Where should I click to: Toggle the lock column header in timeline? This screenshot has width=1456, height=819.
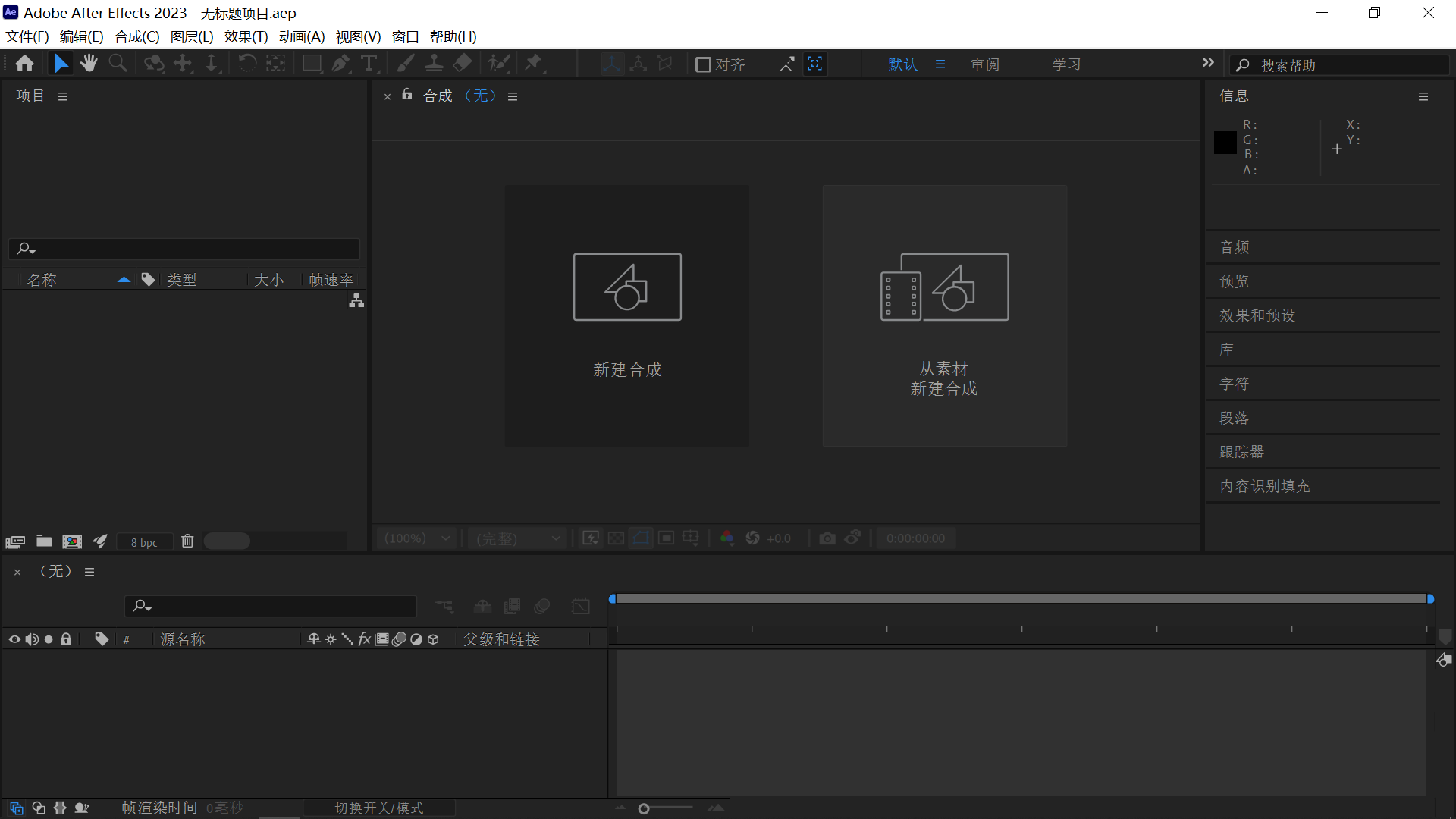[66, 639]
